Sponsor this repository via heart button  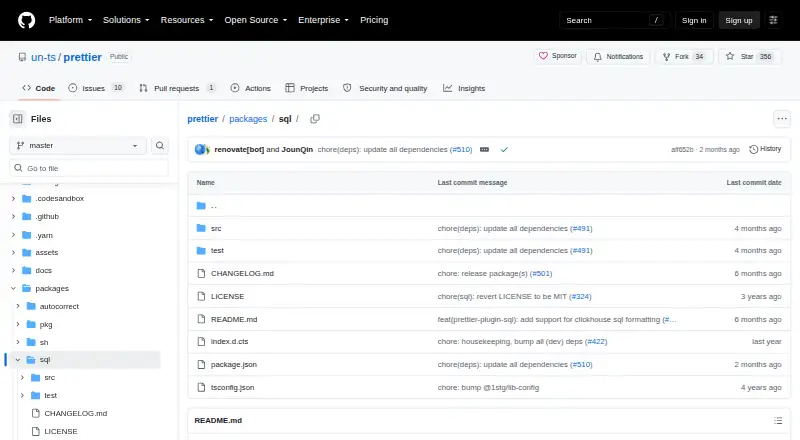[558, 56]
